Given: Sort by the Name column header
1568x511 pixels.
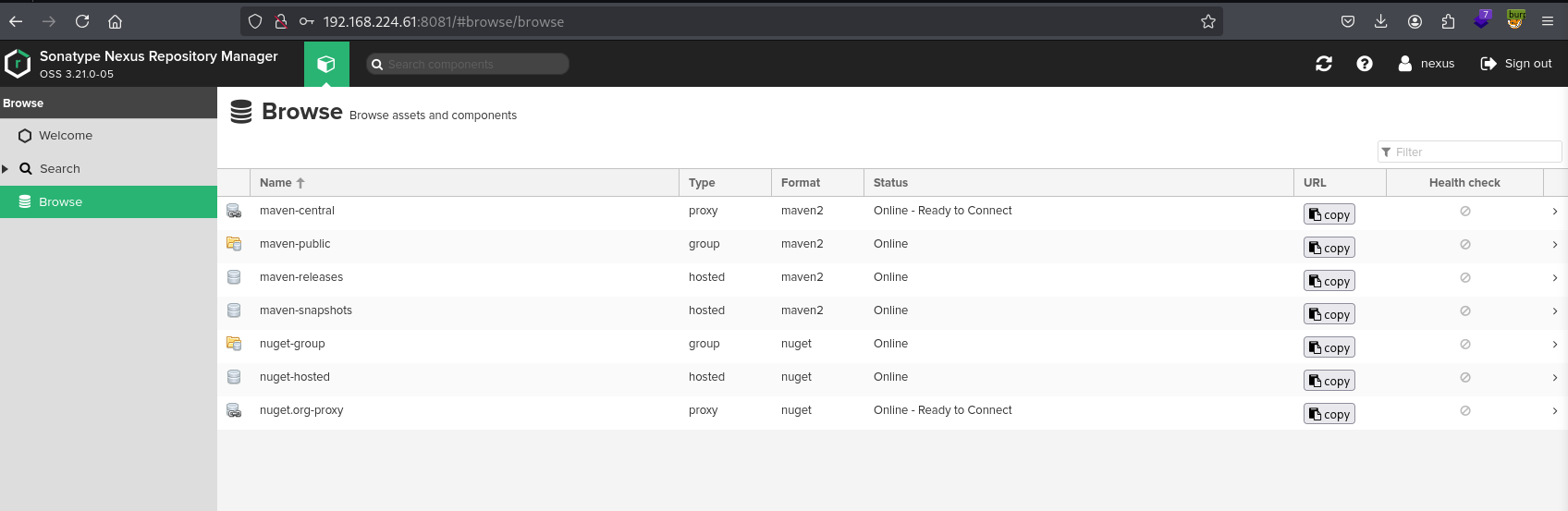Looking at the screenshot, I should pyautogui.click(x=464, y=183).
